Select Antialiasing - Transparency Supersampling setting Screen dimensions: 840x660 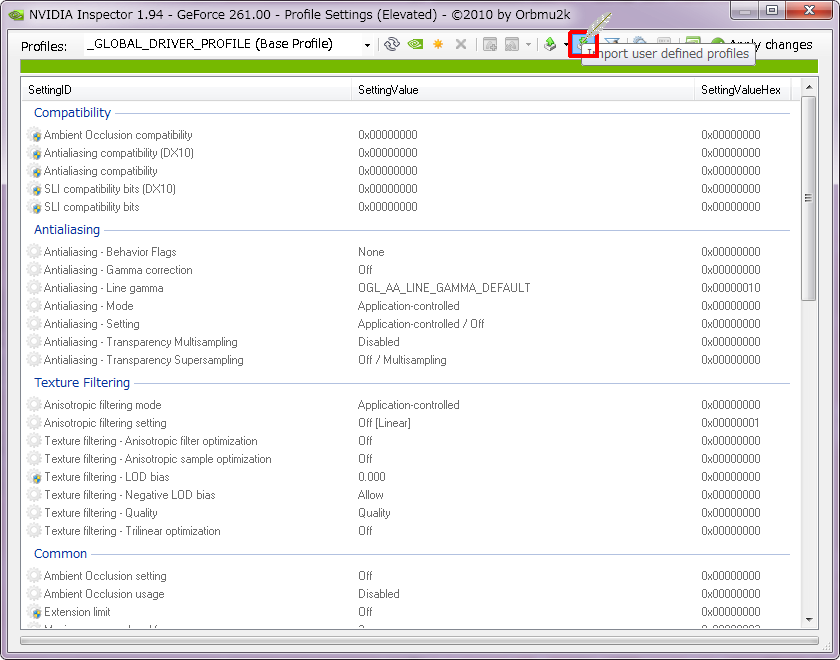pos(144,360)
